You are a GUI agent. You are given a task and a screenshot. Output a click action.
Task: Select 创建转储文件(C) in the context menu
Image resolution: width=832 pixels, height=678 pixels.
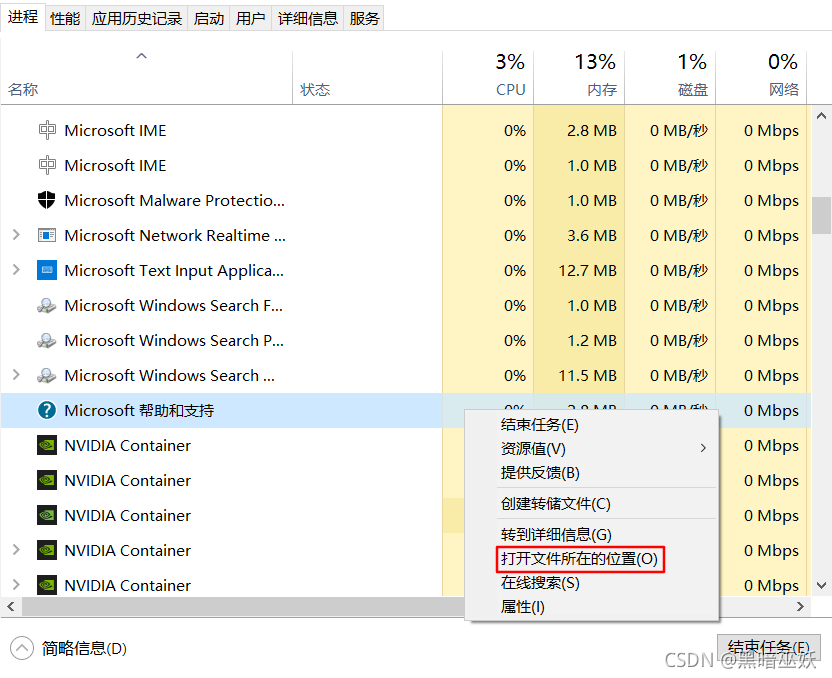click(x=592, y=503)
